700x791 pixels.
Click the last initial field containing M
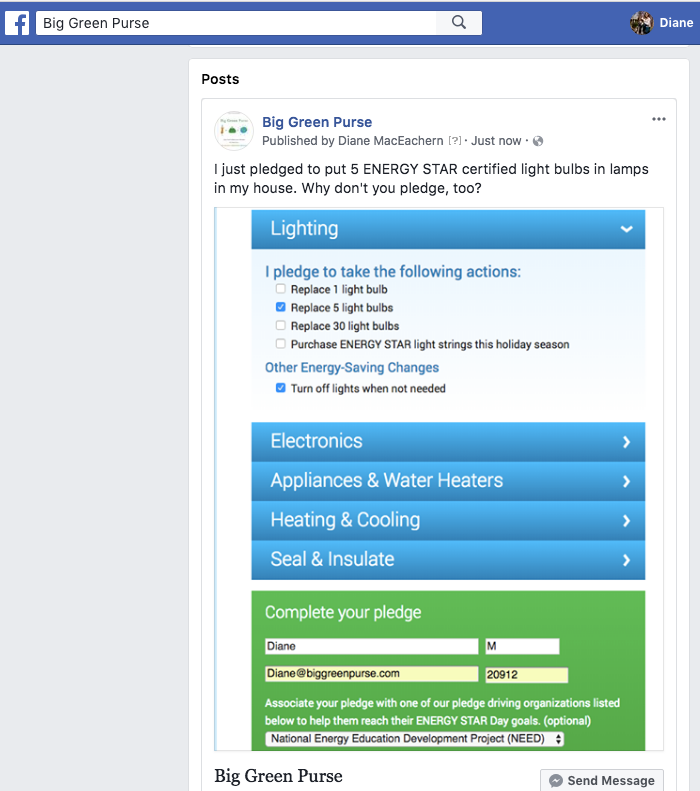pyautogui.click(x=522, y=646)
